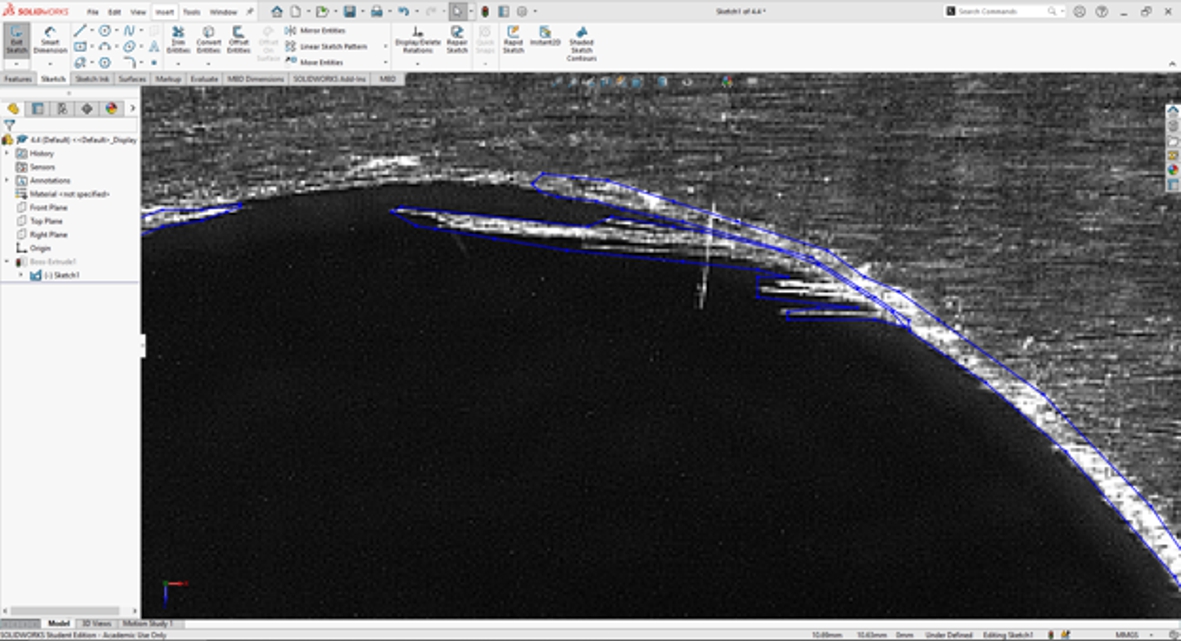The height and width of the screenshot is (641, 1181).
Task: Click the Print icon
Action: pos(377,11)
